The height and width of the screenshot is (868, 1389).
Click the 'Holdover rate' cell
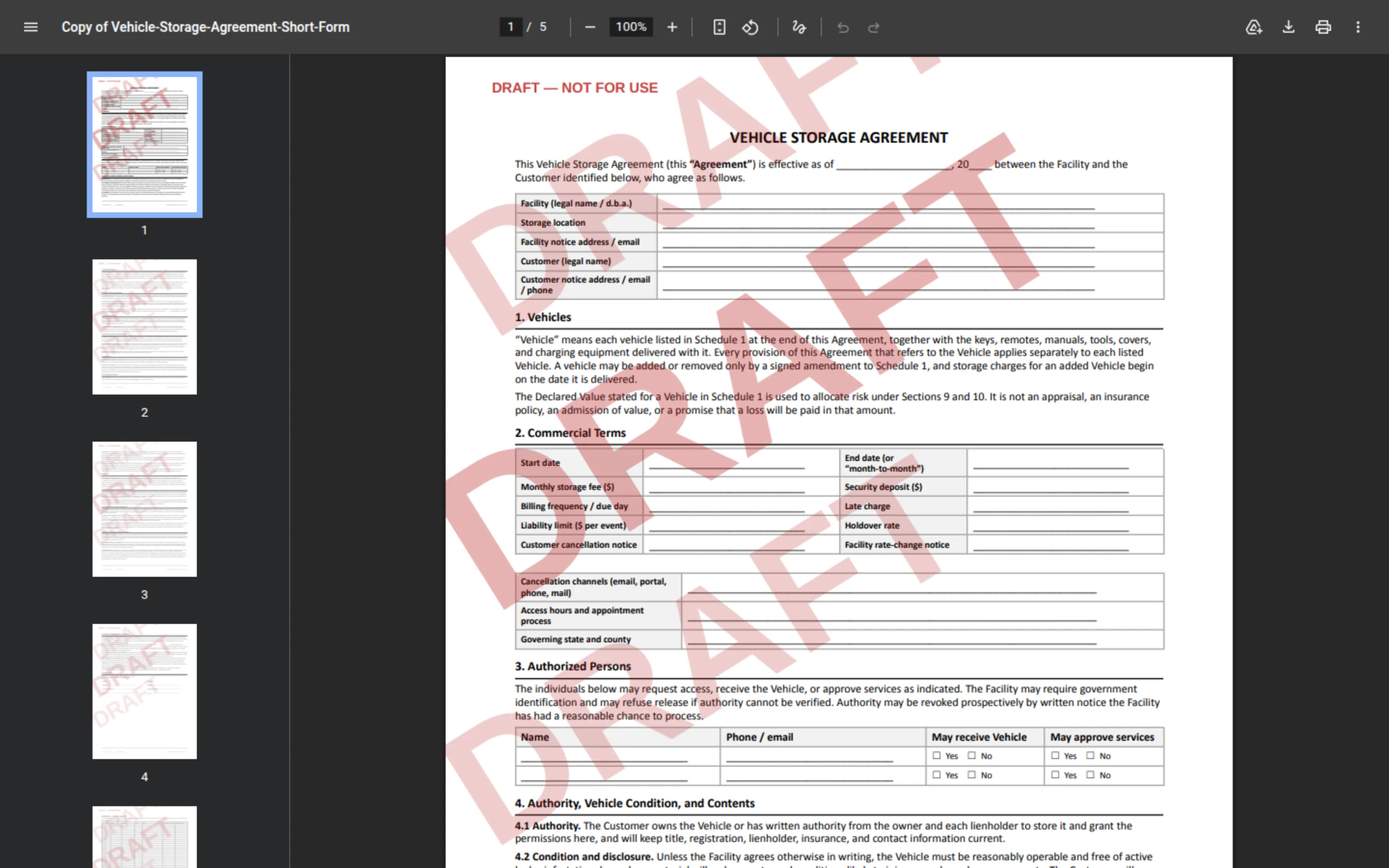[x=903, y=525]
